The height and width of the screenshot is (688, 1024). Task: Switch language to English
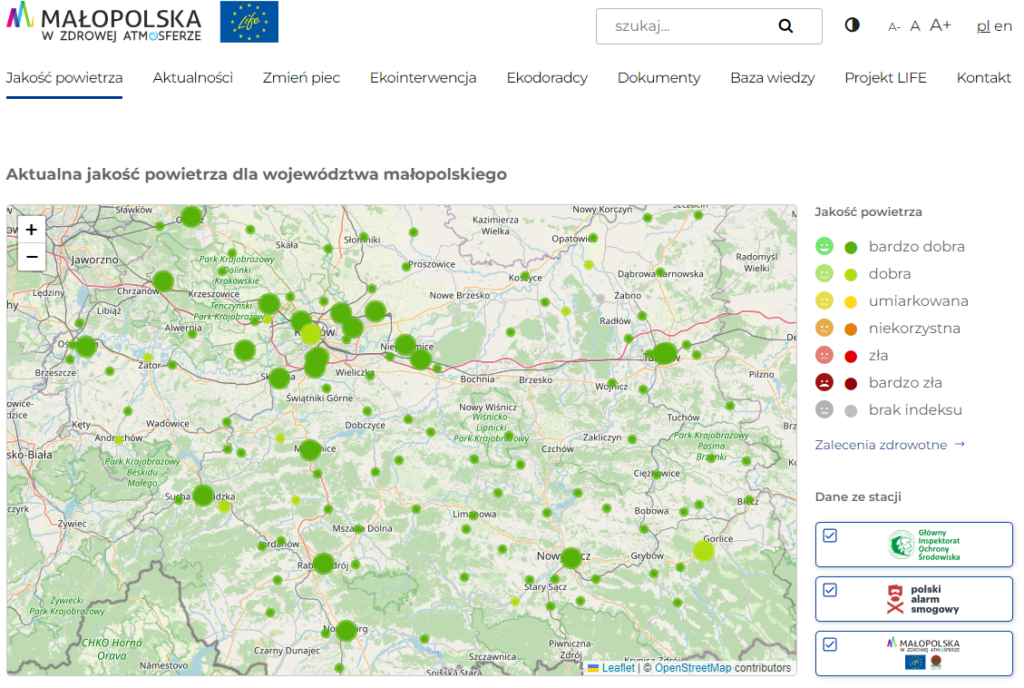(x=1003, y=26)
